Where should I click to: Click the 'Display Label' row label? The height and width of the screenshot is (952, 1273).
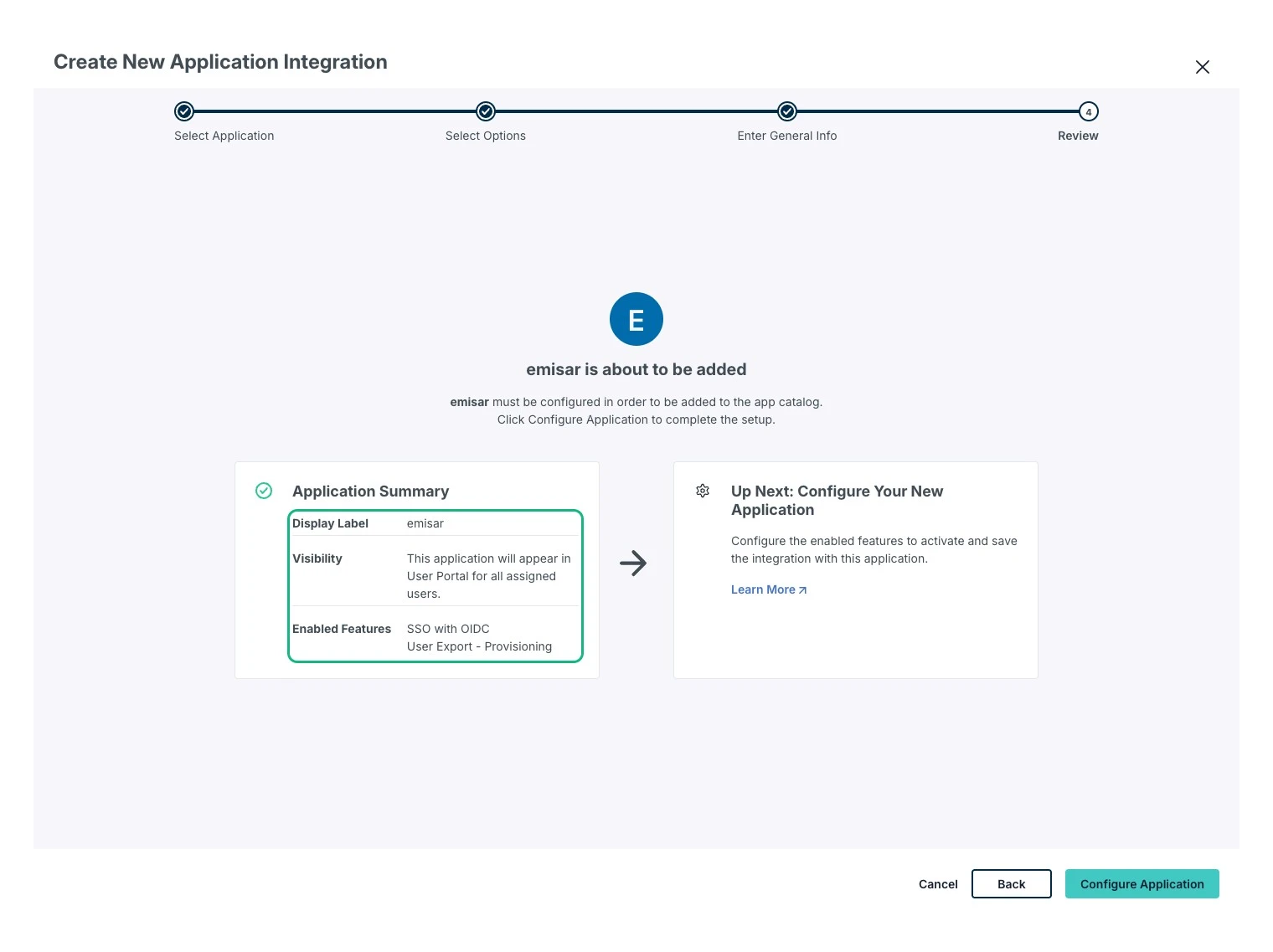(x=330, y=523)
